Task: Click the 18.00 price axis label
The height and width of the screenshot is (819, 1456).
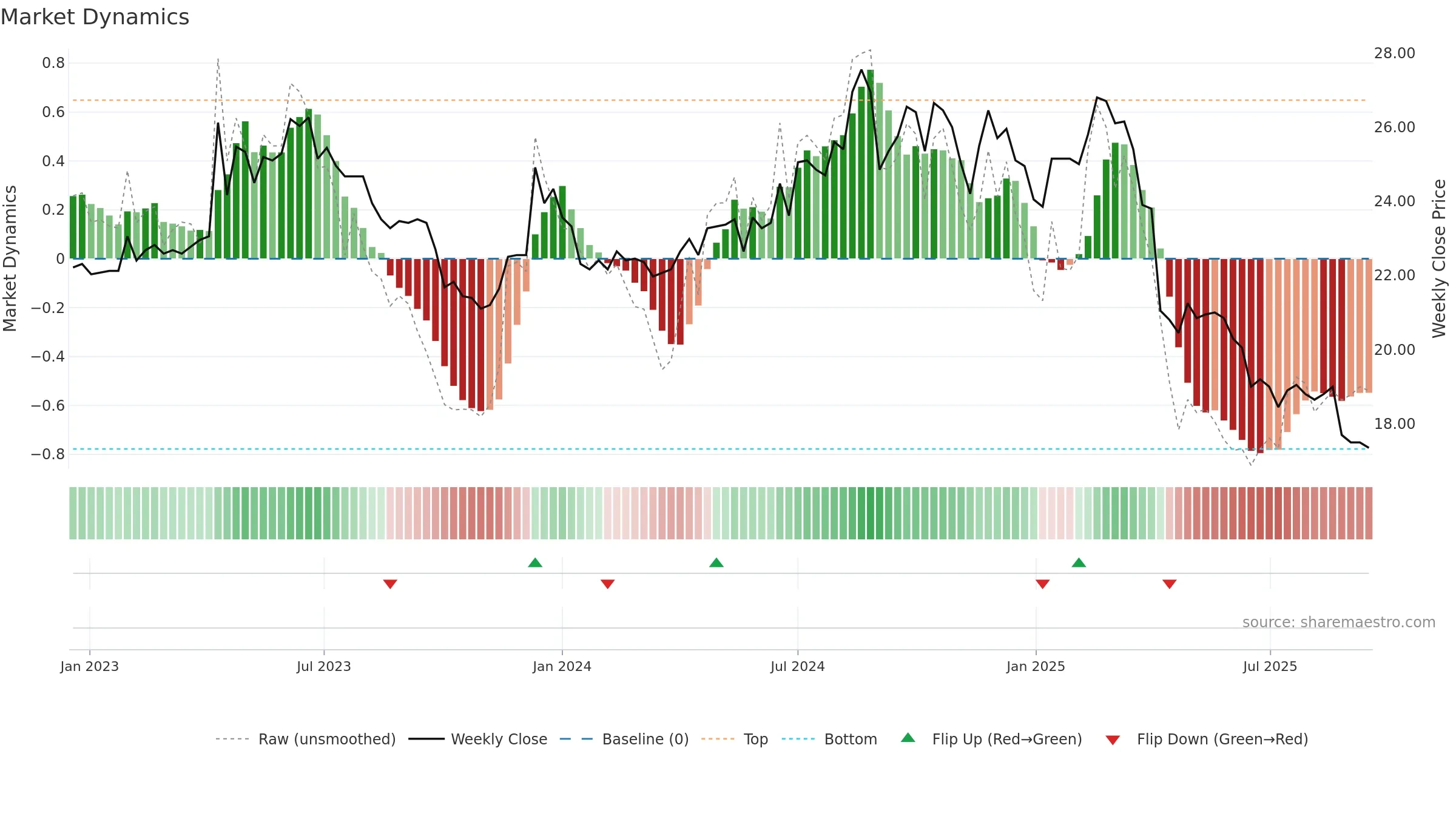Action: pos(1395,424)
